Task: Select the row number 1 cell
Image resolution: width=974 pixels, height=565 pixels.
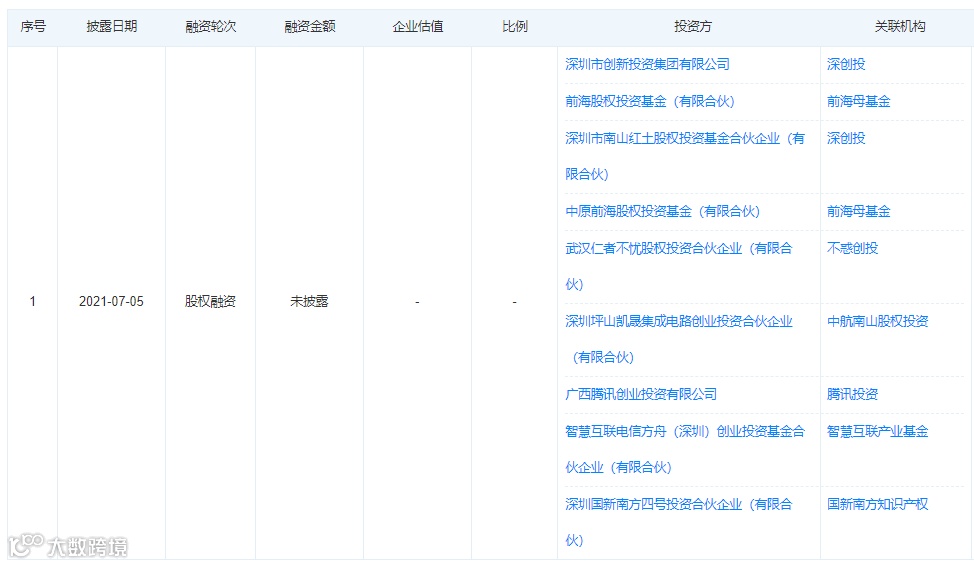Action: (x=32, y=302)
